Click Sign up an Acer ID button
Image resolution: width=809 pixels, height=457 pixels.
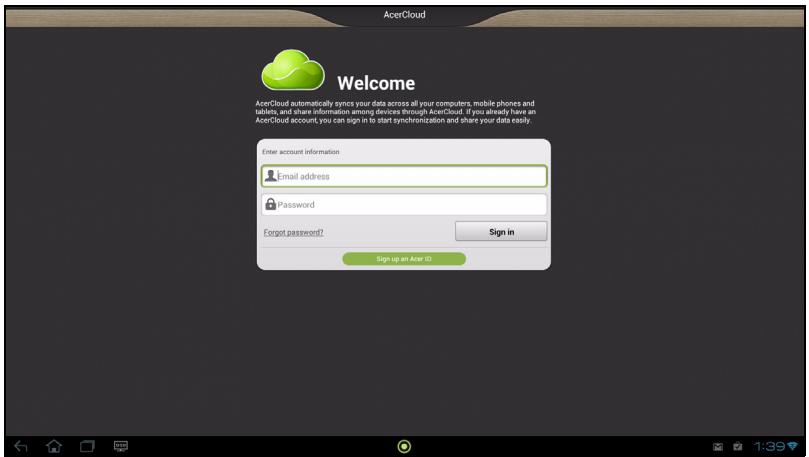point(404,259)
